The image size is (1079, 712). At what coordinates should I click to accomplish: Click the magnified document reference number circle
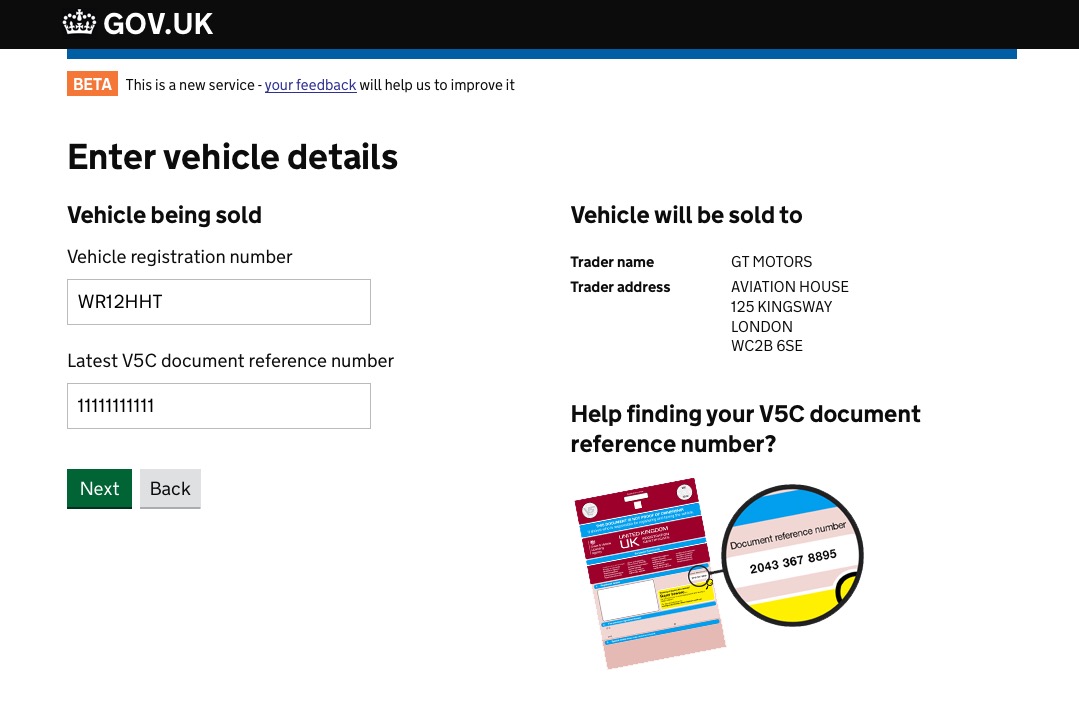tap(793, 555)
